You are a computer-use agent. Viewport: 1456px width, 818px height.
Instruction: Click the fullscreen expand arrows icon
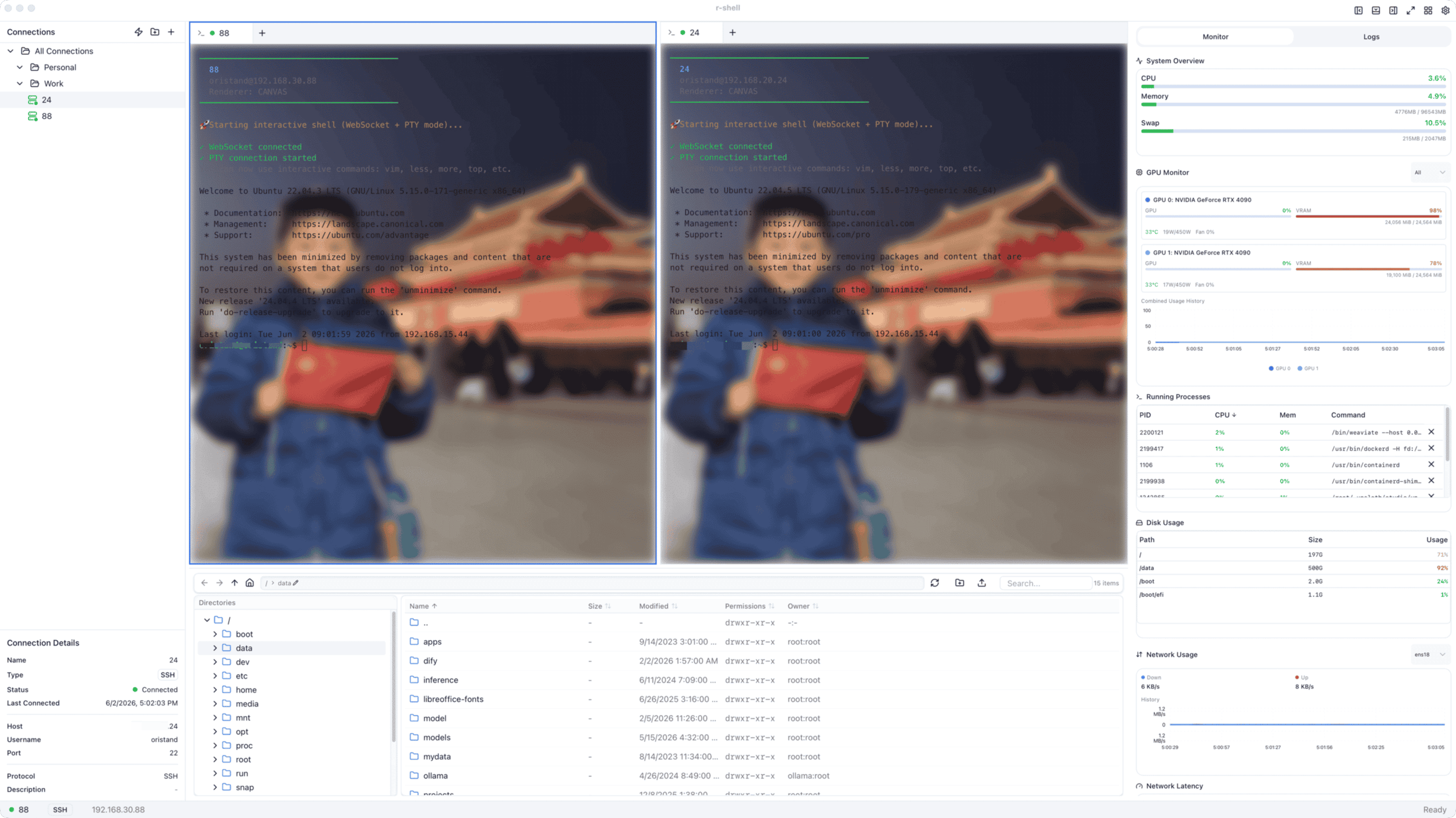tap(1411, 10)
